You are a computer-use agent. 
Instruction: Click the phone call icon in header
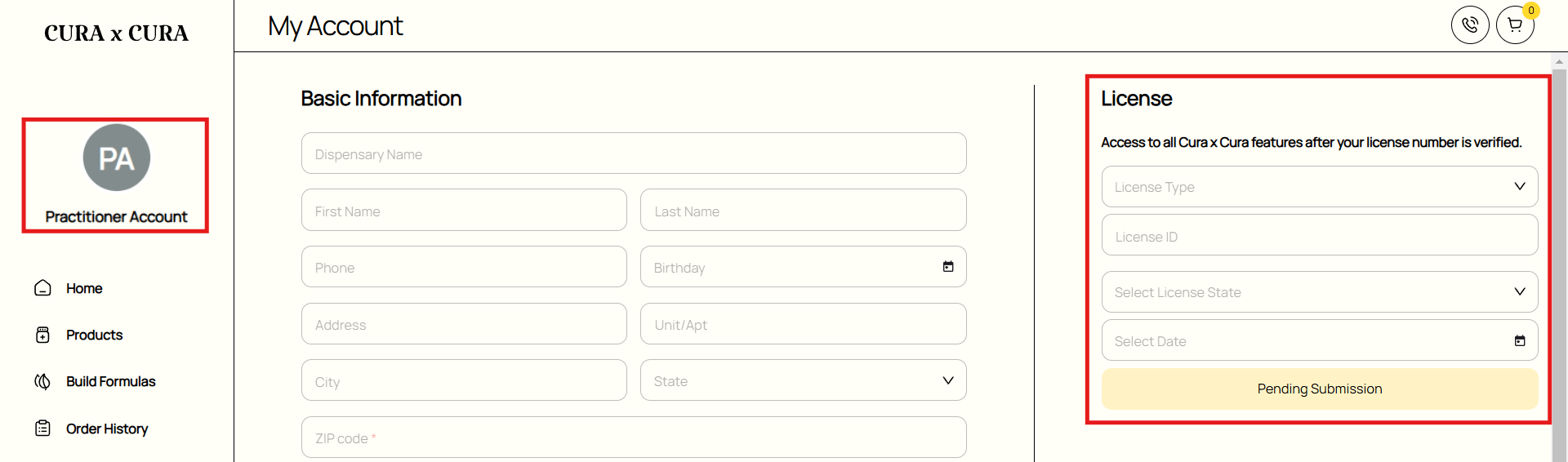click(1470, 25)
